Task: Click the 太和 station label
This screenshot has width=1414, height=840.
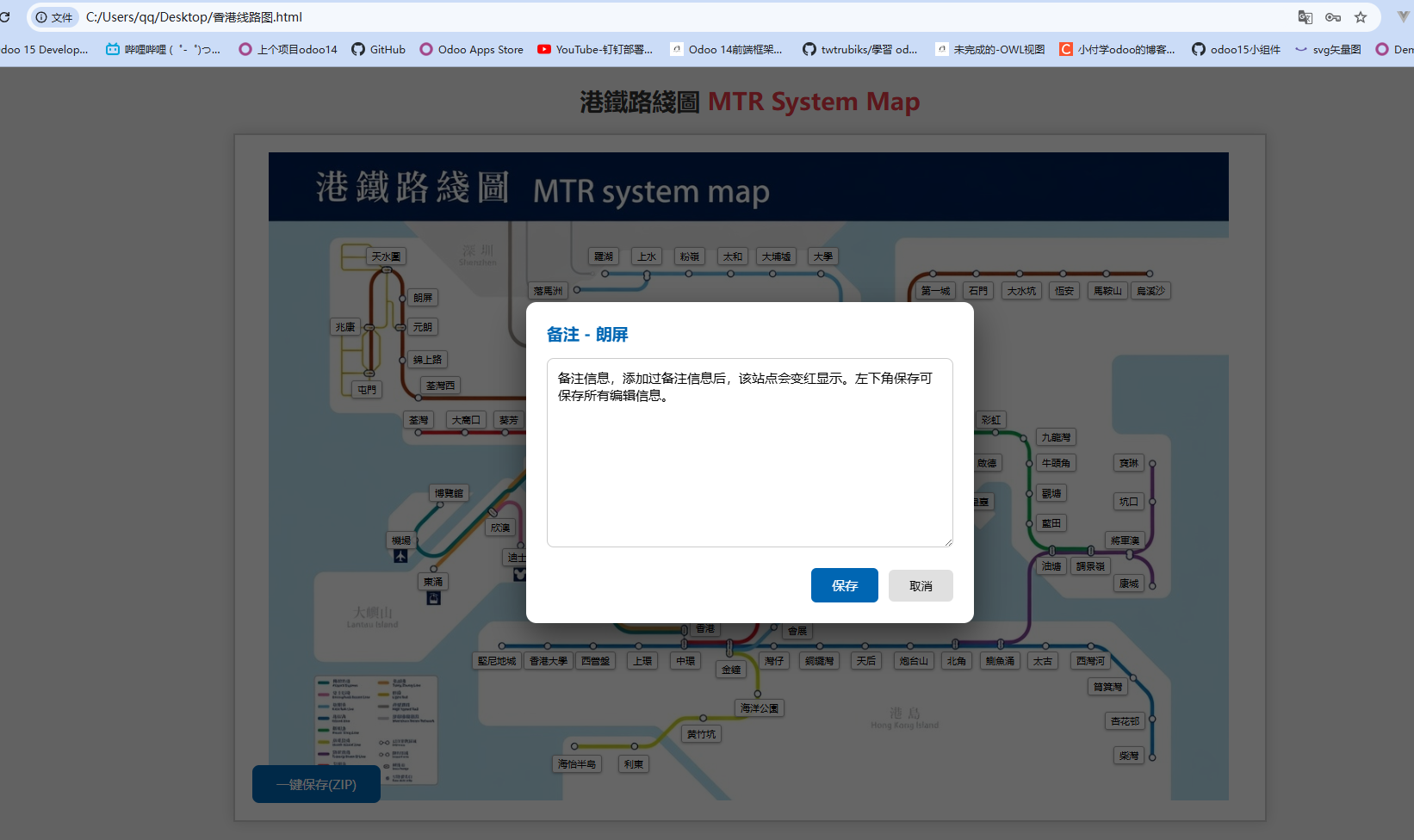Action: (x=733, y=256)
